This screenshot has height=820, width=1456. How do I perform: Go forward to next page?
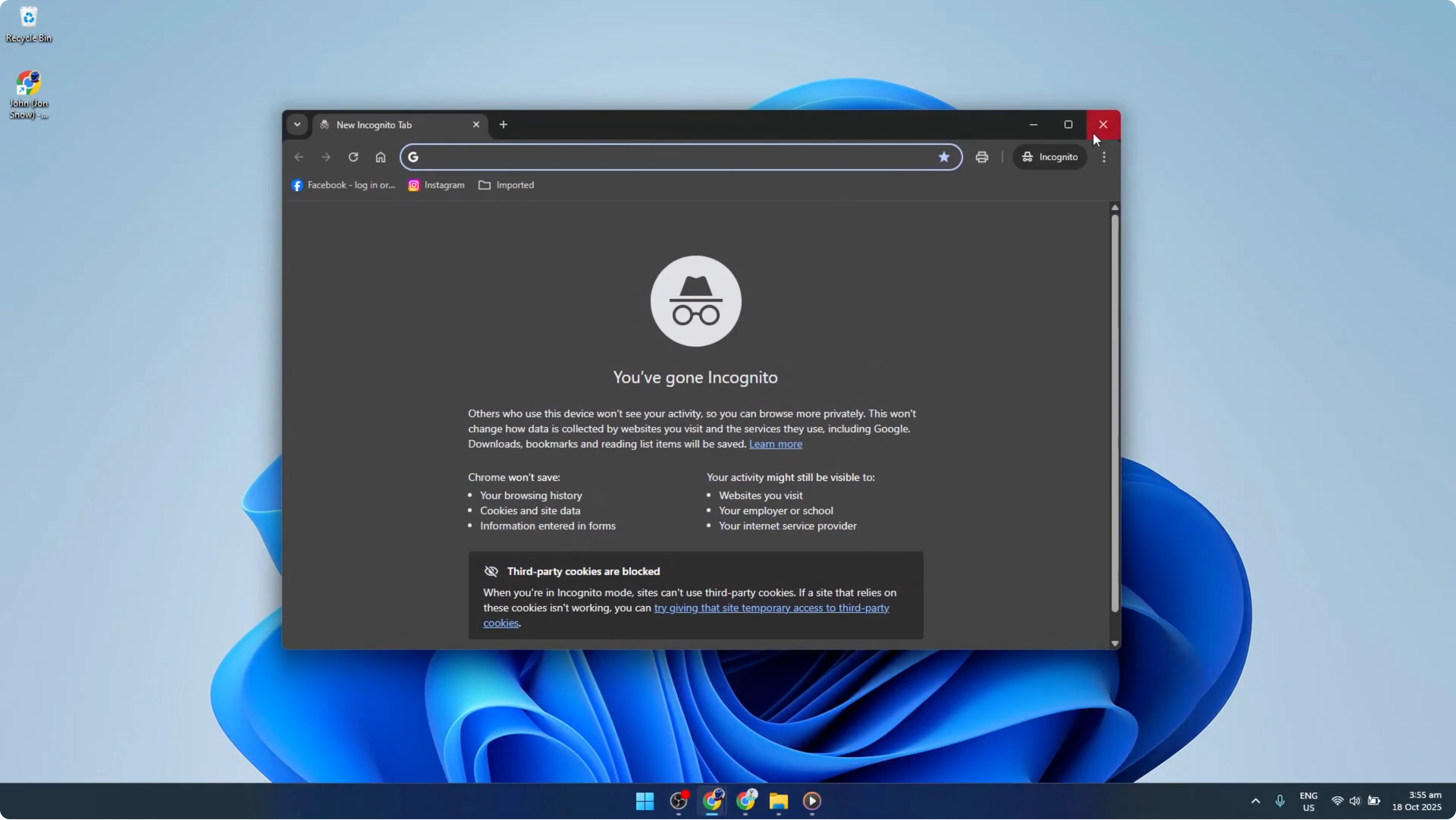click(x=326, y=157)
